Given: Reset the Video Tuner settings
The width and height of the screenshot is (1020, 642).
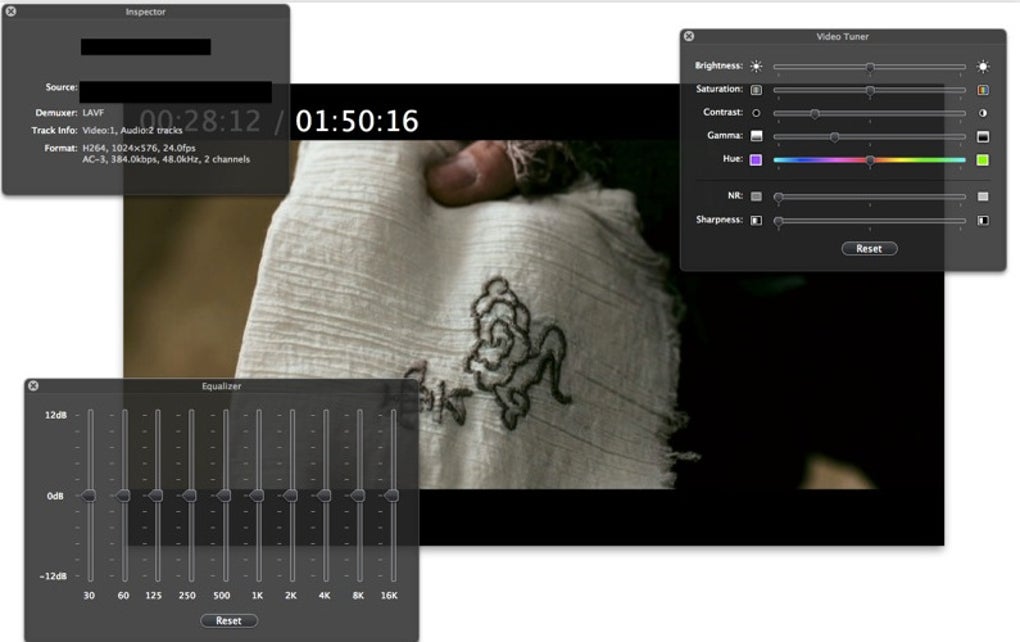Looking at the screenshot, I should (869, 248).
